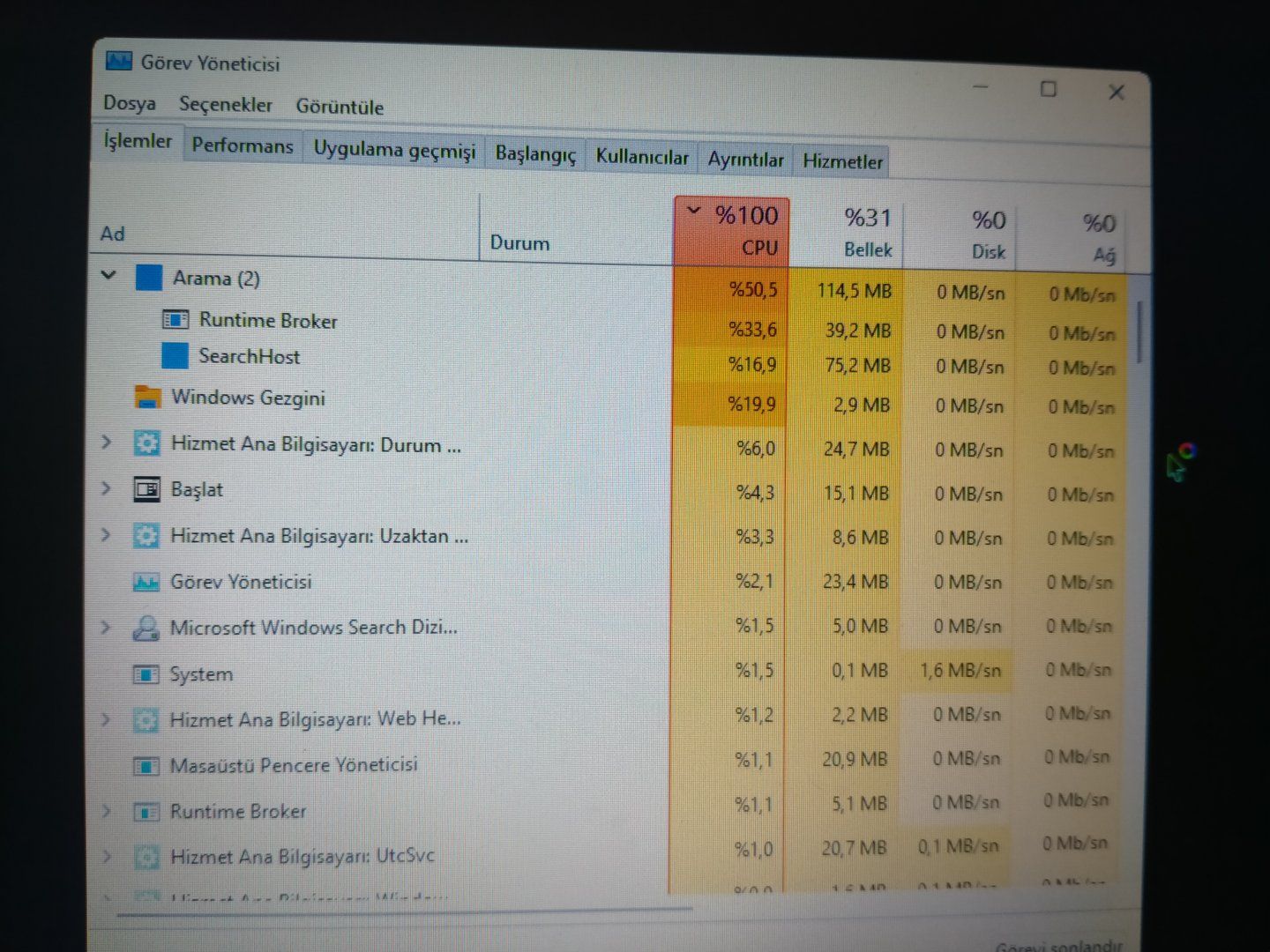
Task: Sort by the %31 Bellek column header
Action: click(846, 234)
